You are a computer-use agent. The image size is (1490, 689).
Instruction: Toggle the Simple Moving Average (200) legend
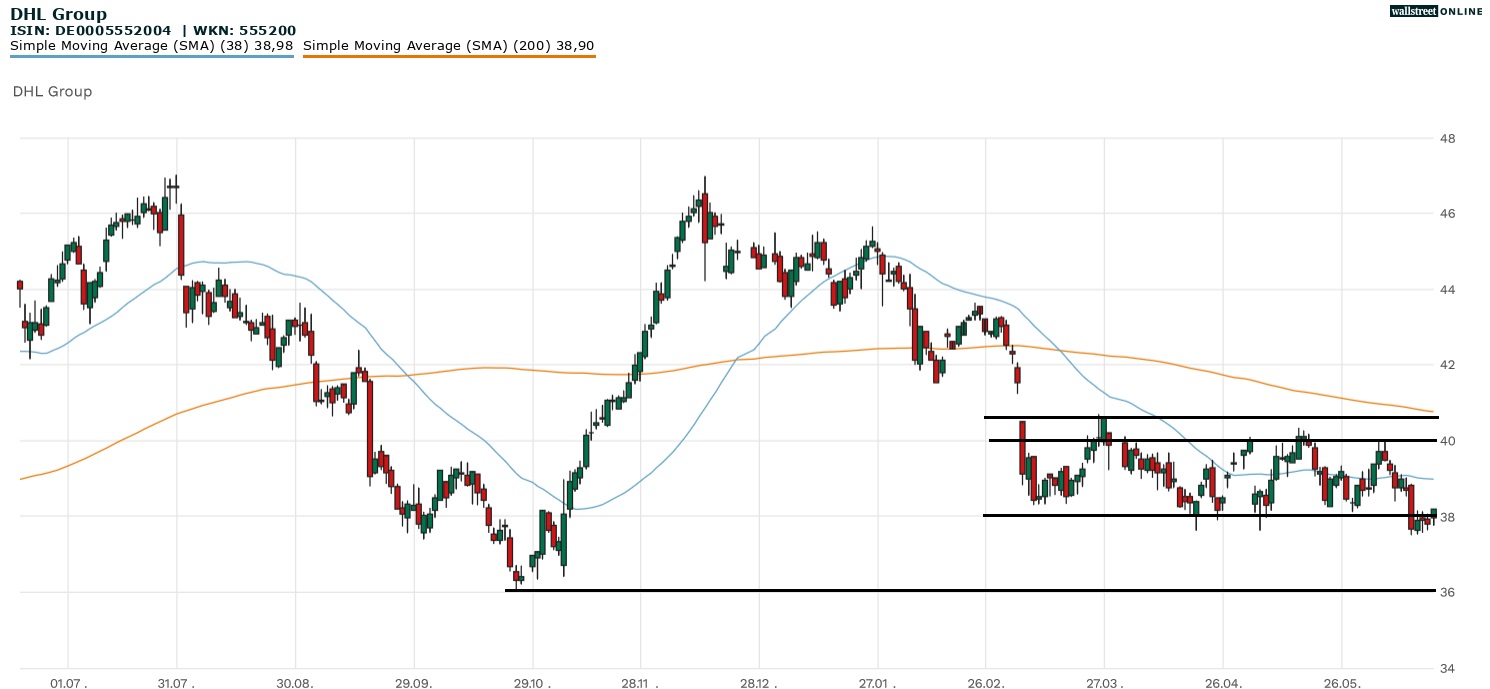pos(448,46)
